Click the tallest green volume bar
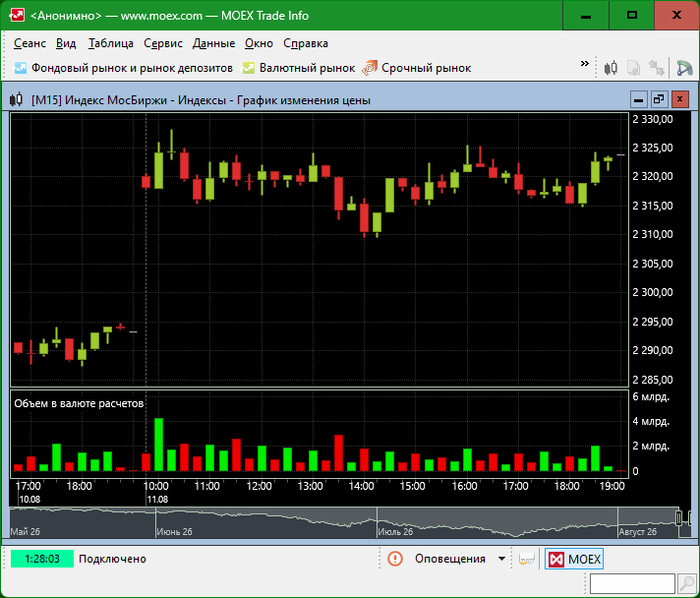The width and height of the screenshot is (700, 598). tap(158, 444)
